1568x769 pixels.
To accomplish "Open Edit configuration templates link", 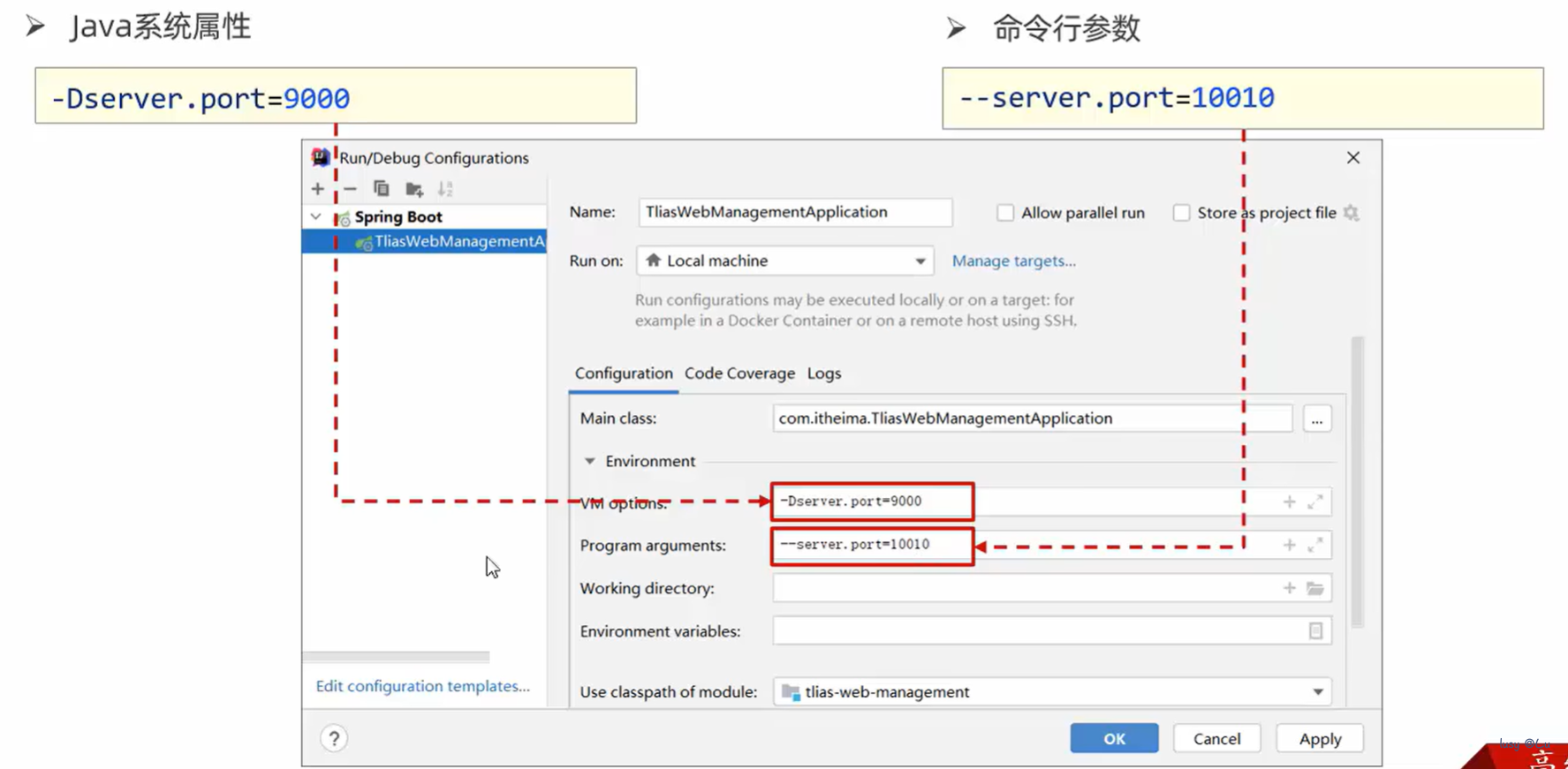I will pyautogui.click(x=422, y=686).
